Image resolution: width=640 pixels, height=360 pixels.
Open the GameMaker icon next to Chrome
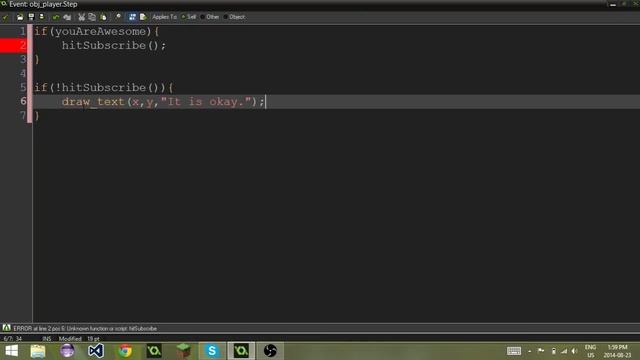154,351
